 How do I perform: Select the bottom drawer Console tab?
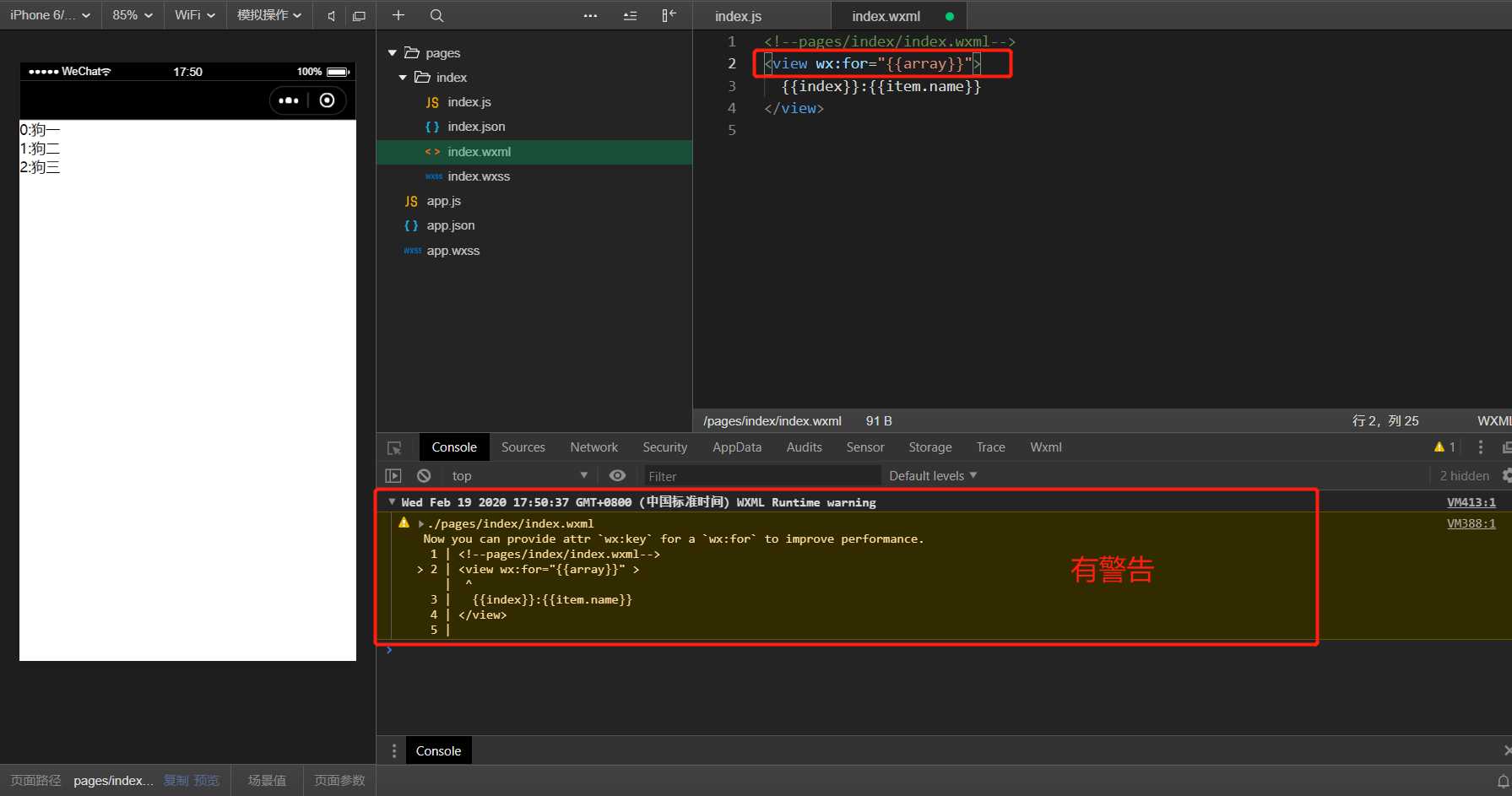pyautogui.click(x=438, y=750)
